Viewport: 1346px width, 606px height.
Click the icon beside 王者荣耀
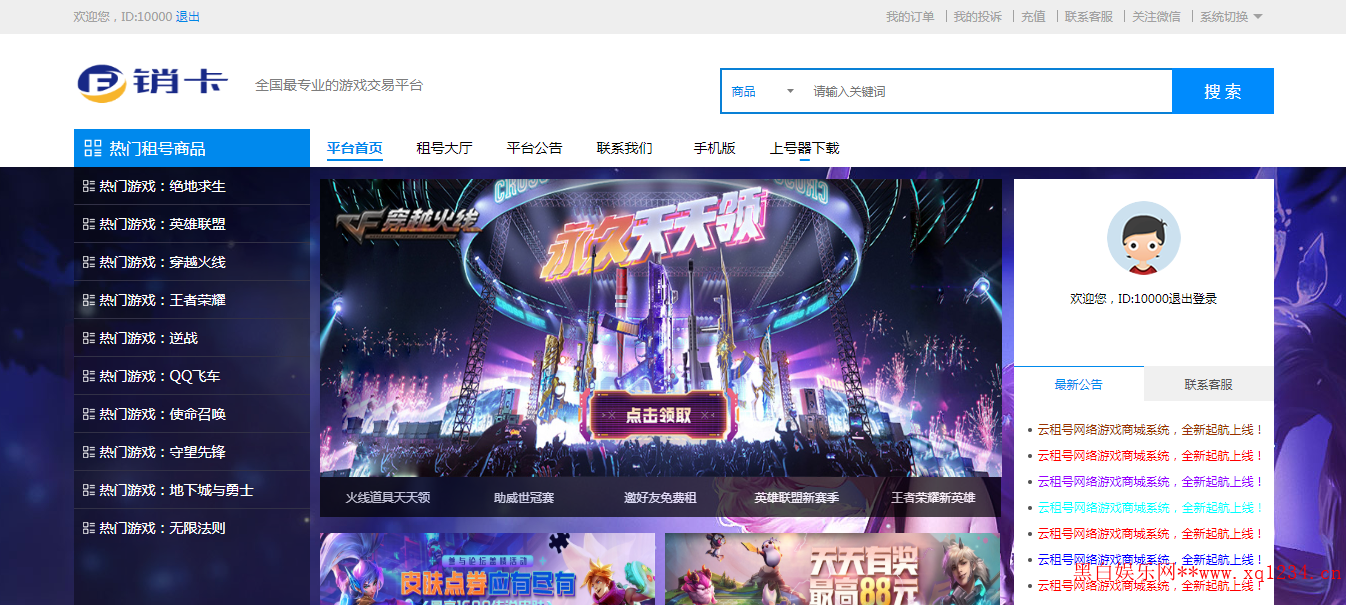pyautogui.click(x=88, y=300)
